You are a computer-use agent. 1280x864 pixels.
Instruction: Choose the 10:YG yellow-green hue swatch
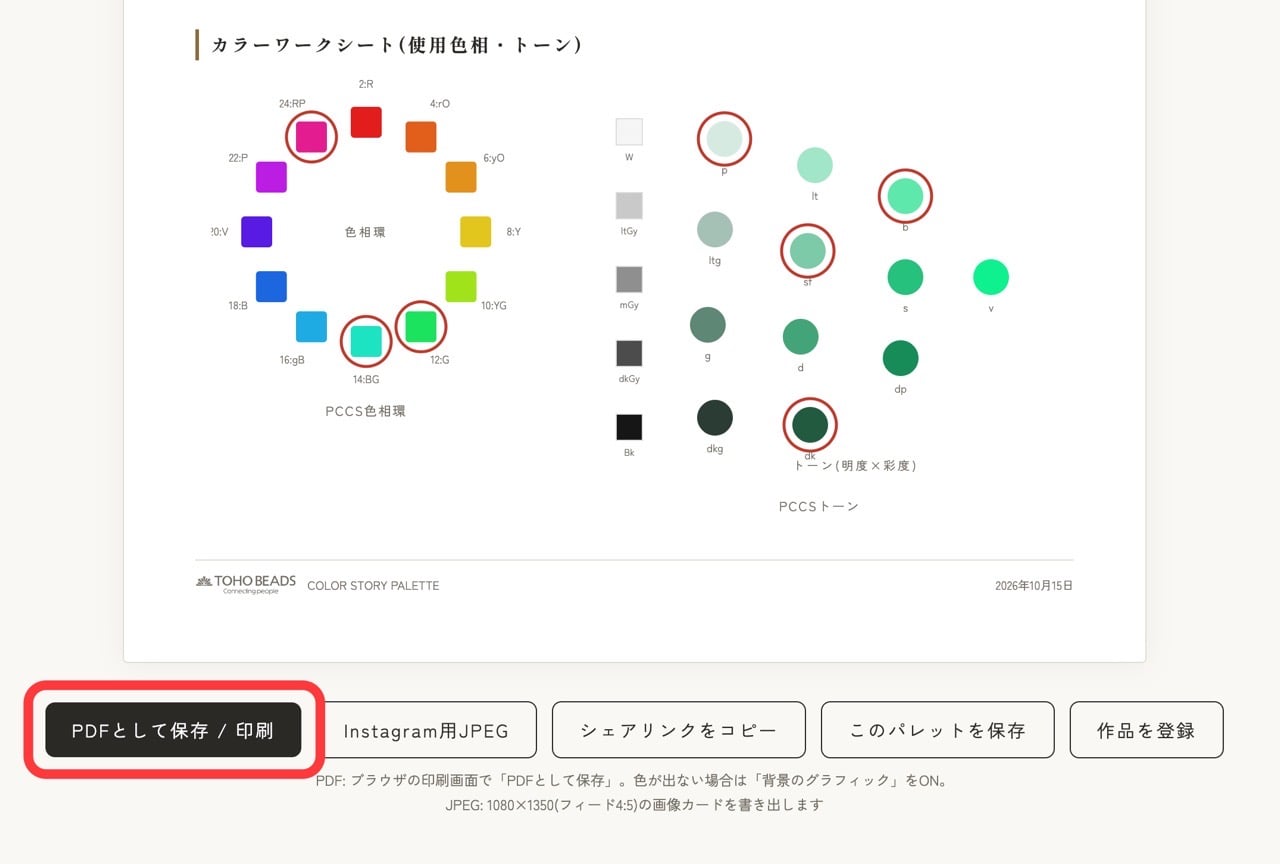pos(461,287)
